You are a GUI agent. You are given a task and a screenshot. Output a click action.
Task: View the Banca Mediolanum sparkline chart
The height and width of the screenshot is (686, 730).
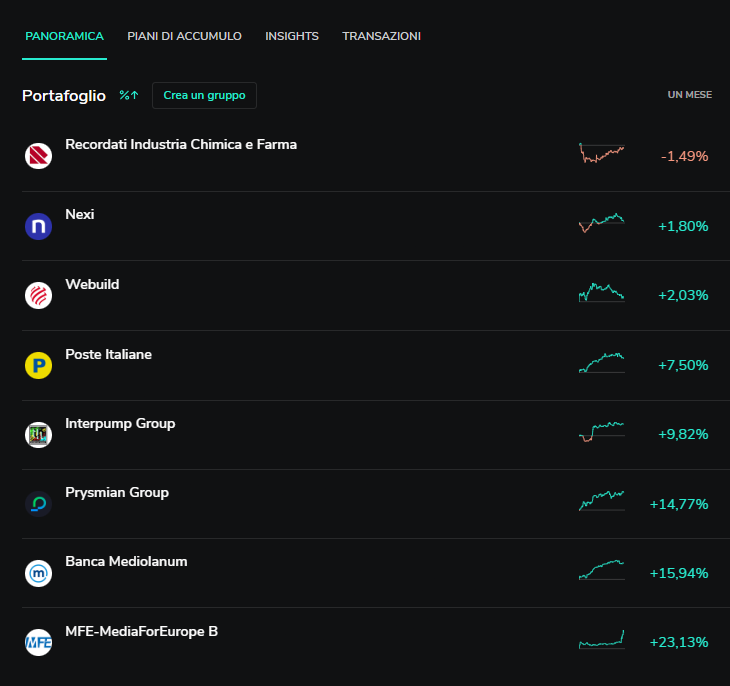[x=602, y=570]
